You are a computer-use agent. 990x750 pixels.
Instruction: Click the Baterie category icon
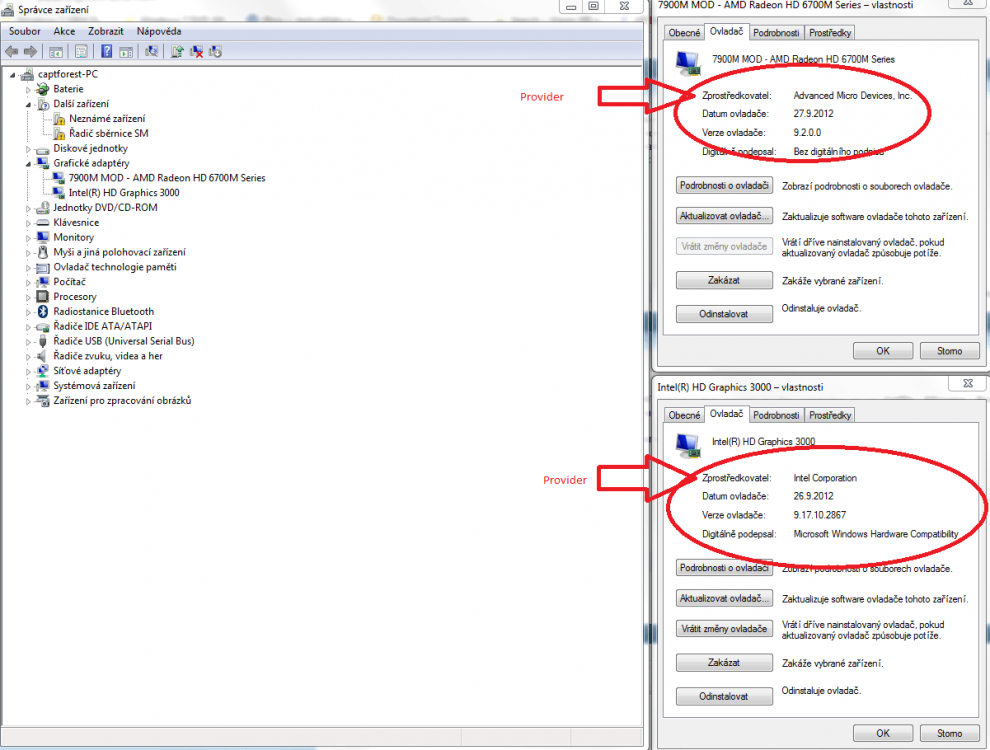click(43, 89)
